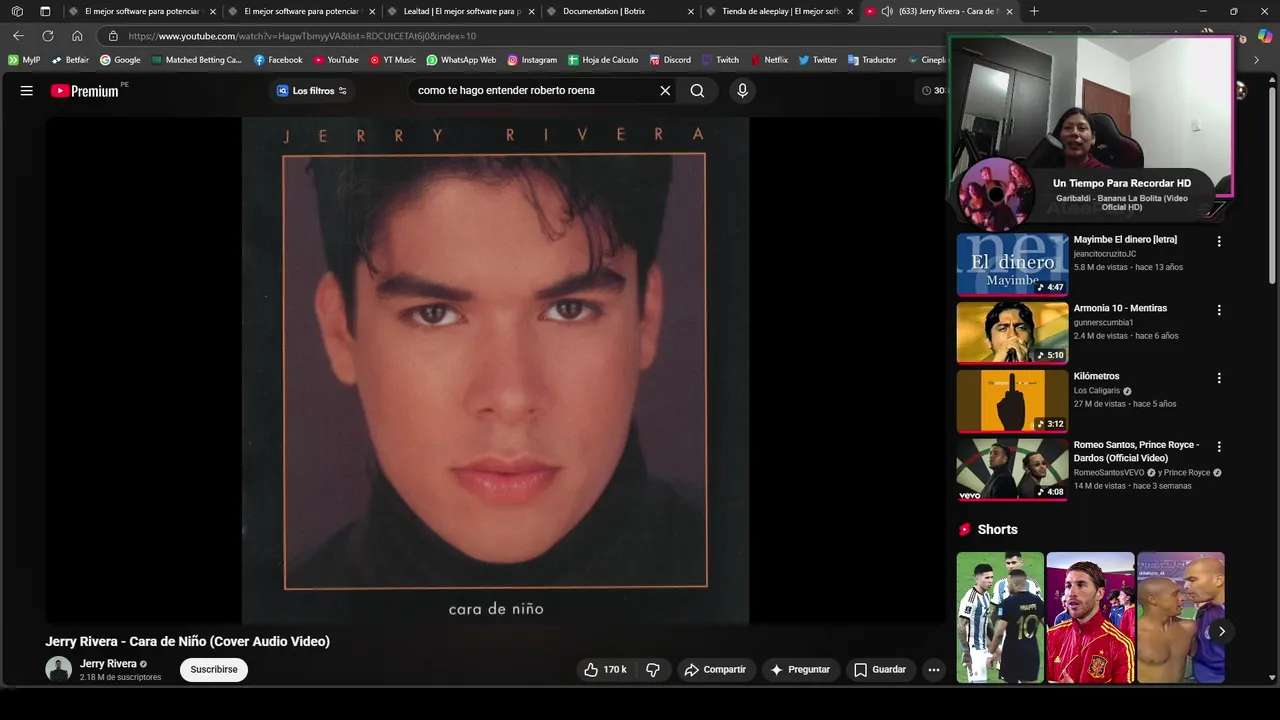The width and height of the screenshot is (1280, 720).
Task: Open the Twitch bookmark
Action: (721, 60)
